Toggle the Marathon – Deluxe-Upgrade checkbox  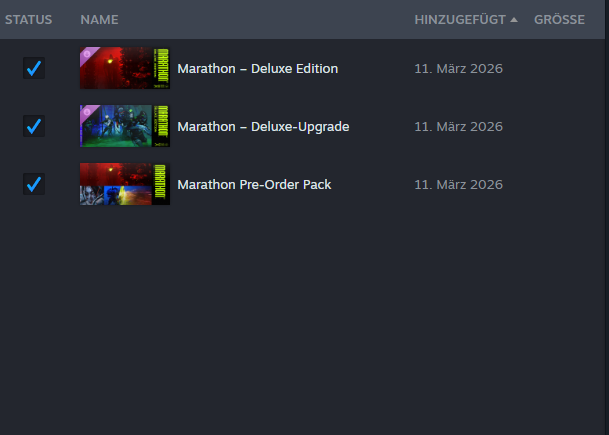point(34,126)
